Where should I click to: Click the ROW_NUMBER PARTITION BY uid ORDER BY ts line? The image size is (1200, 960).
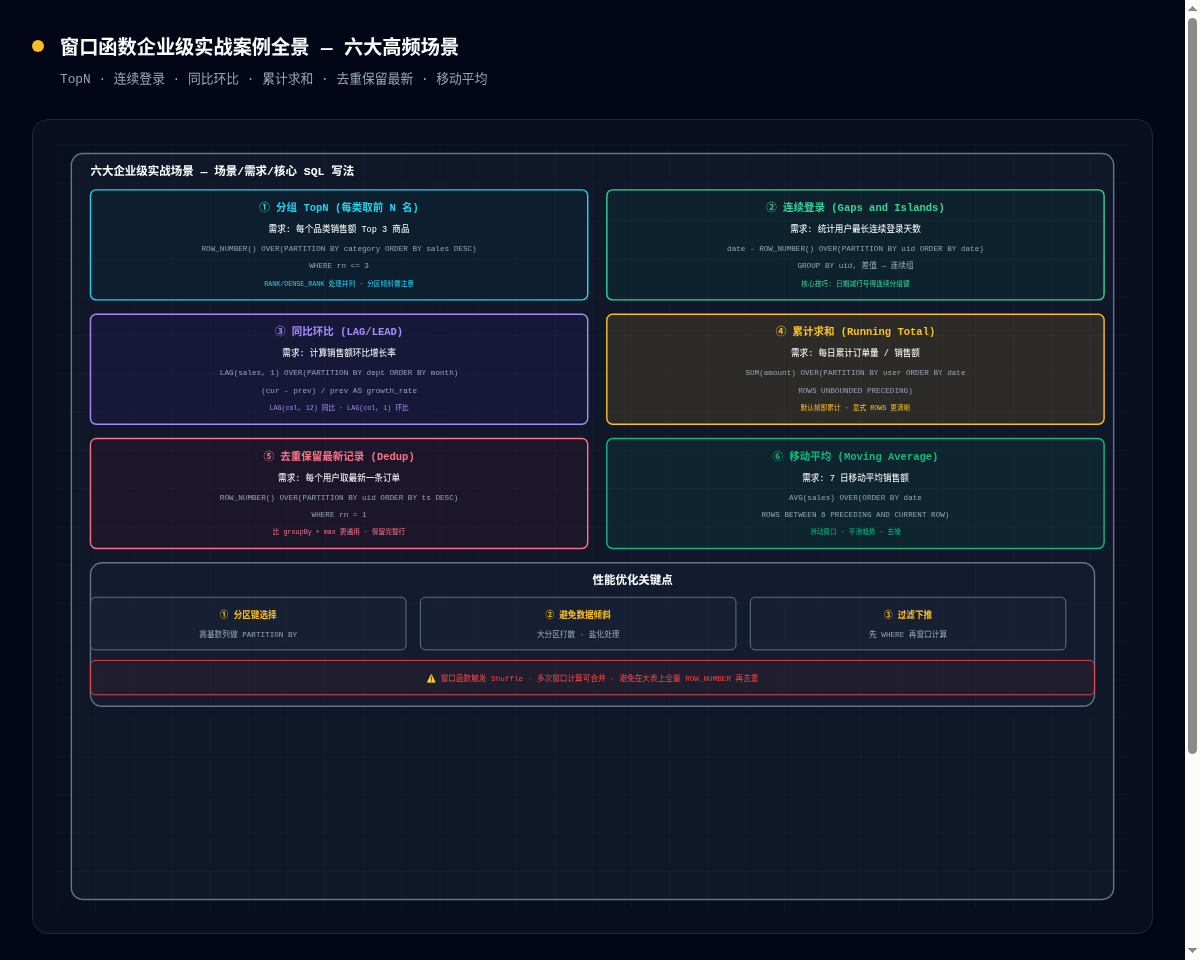point(339,497)
